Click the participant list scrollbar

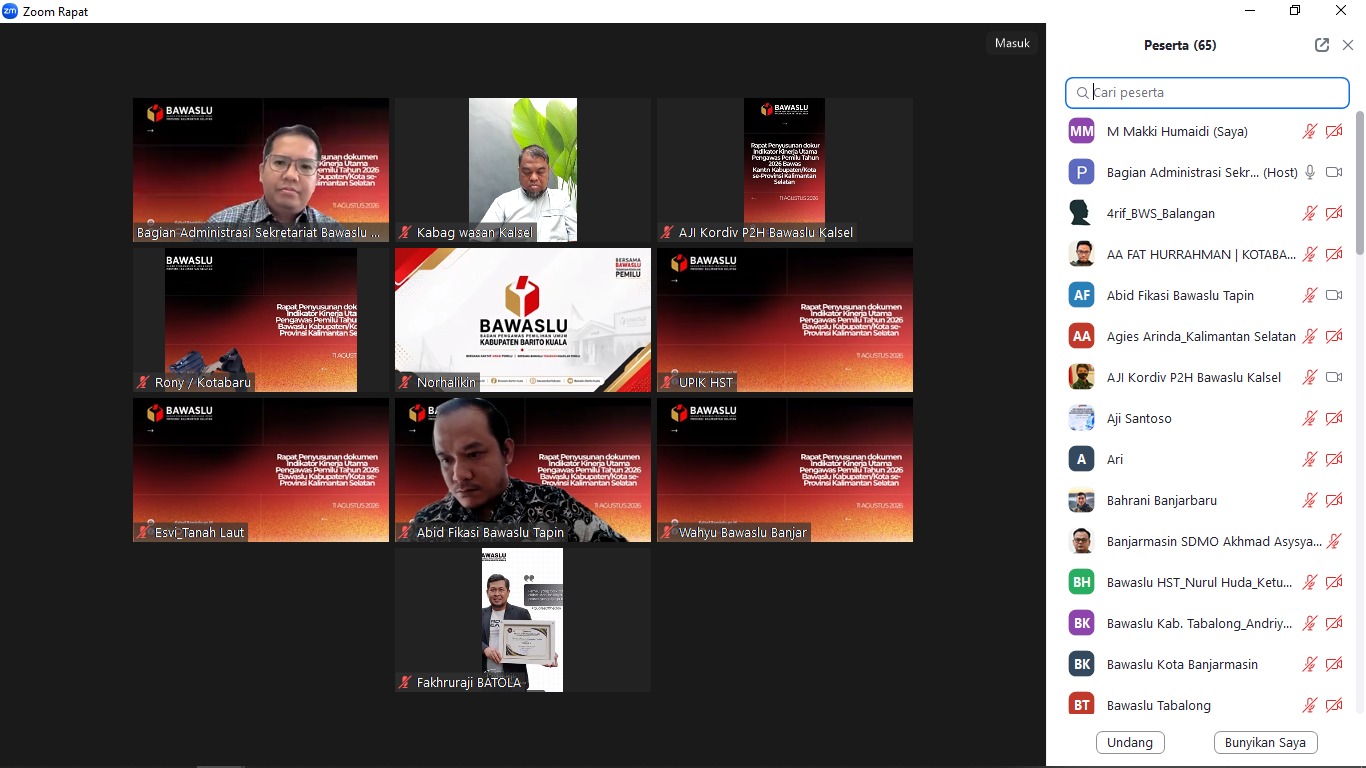pos(1359,184)
